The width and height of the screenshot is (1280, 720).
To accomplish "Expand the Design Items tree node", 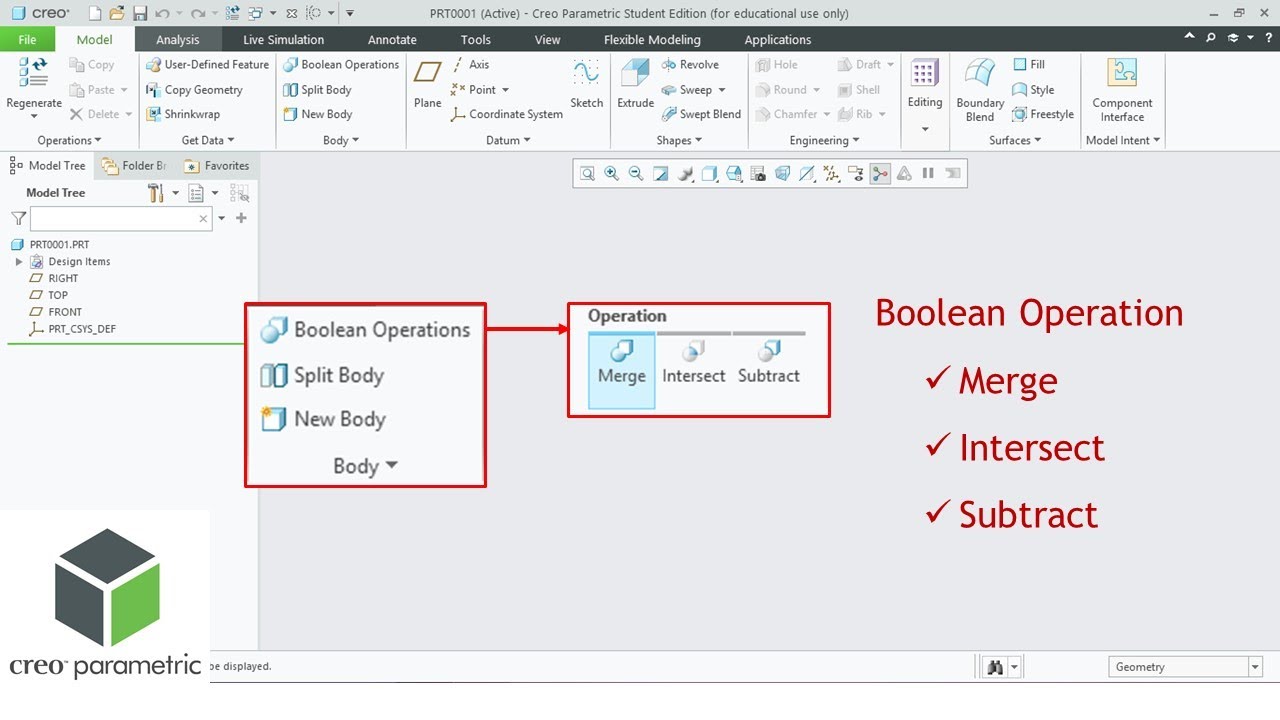I will 19,262.
